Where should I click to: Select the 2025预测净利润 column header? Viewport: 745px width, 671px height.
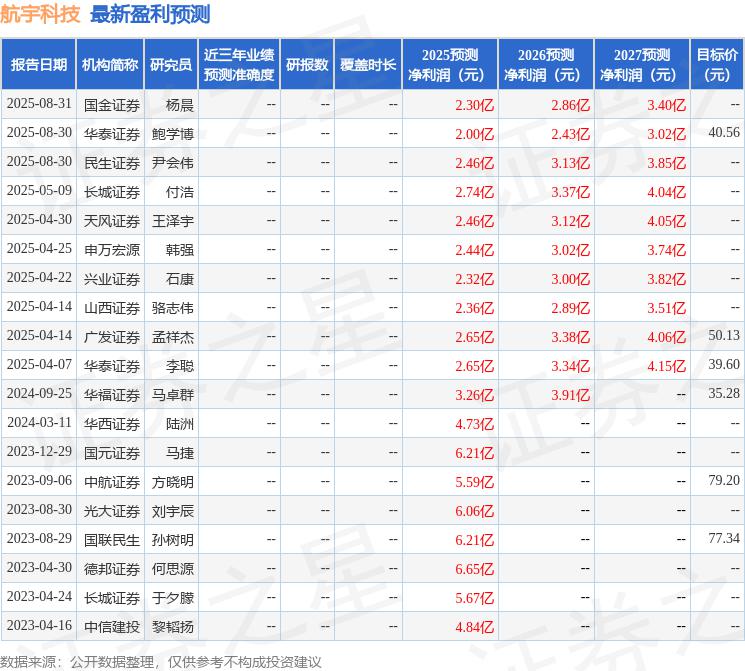coord(449,65)
